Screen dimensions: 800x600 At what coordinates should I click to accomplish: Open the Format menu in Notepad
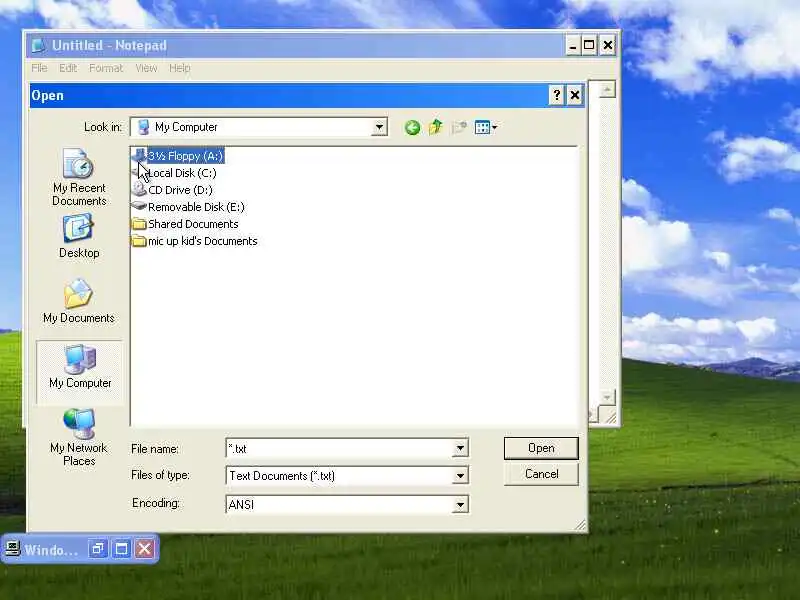click(106, 68)
